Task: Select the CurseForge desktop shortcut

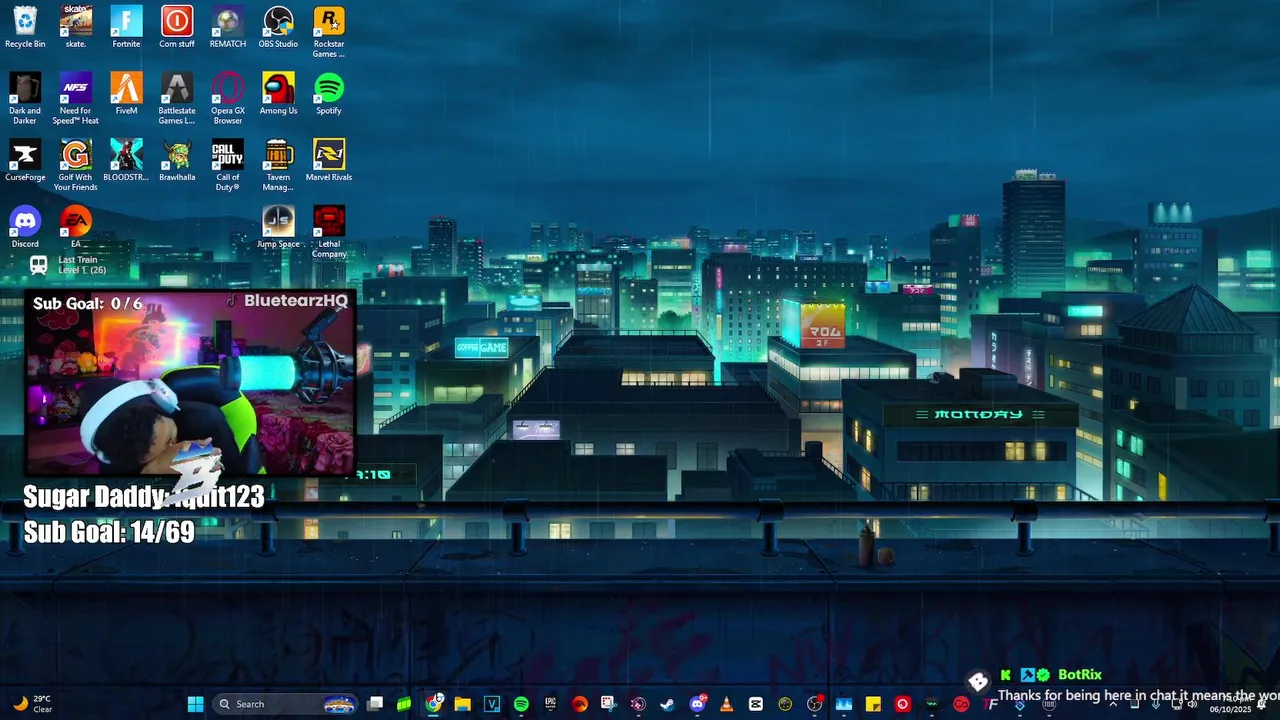Action: (25, 160)
